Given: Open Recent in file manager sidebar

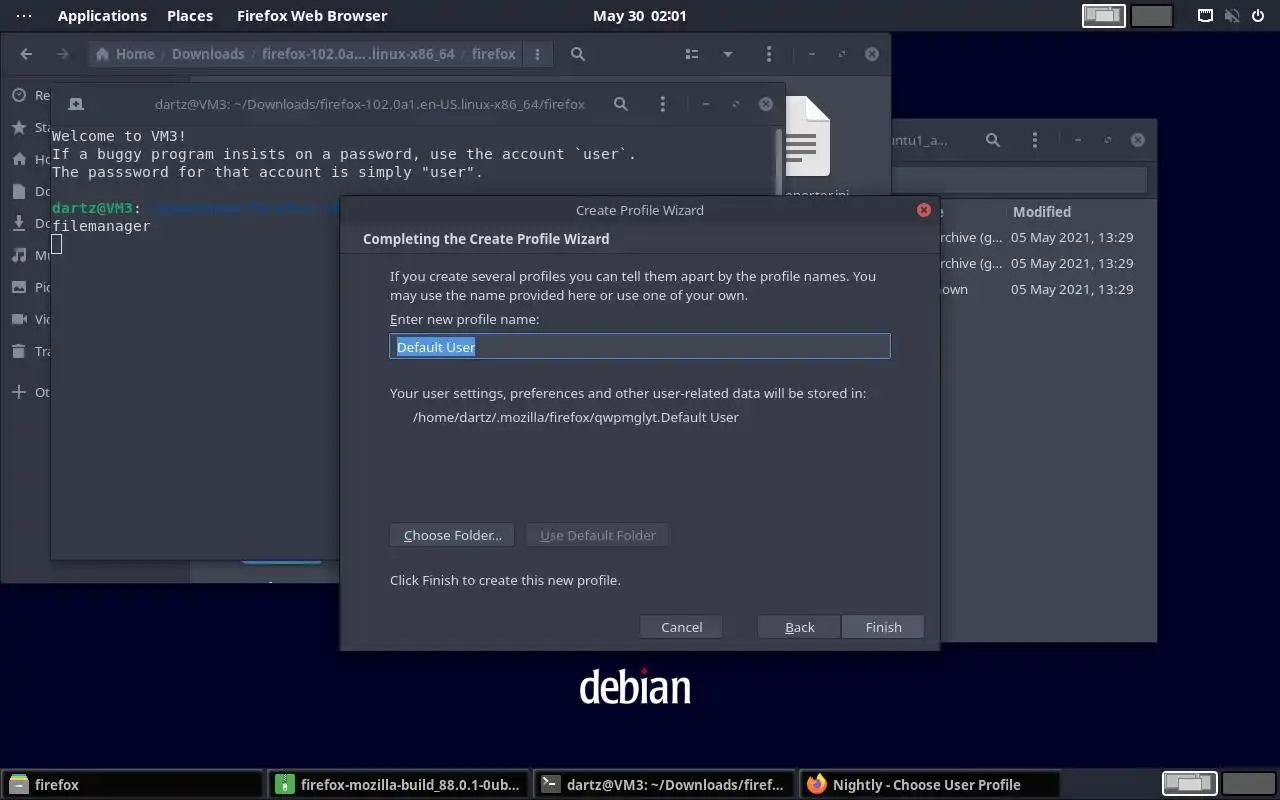Looking at the screenshot, I should (x=30, y=95).
